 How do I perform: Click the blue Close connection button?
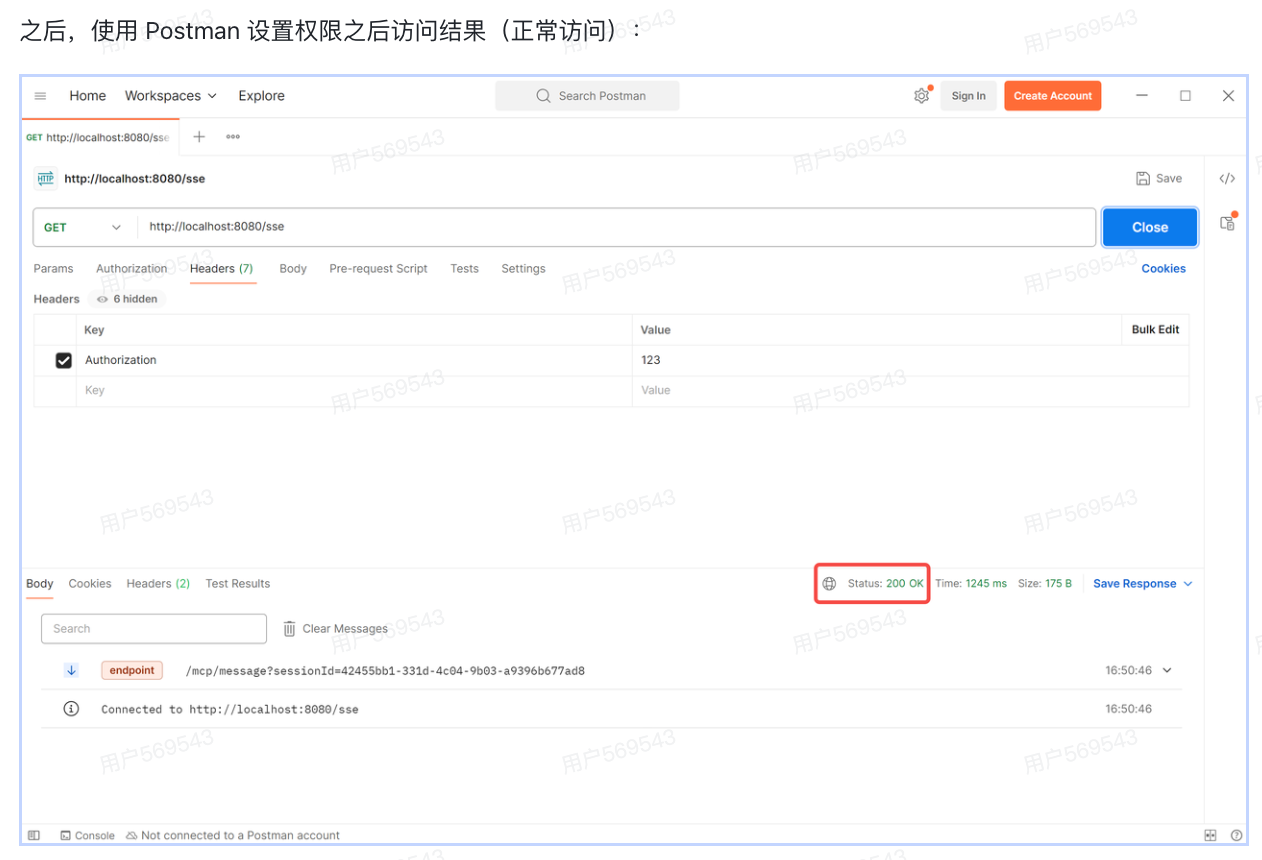click(1150, 227)
